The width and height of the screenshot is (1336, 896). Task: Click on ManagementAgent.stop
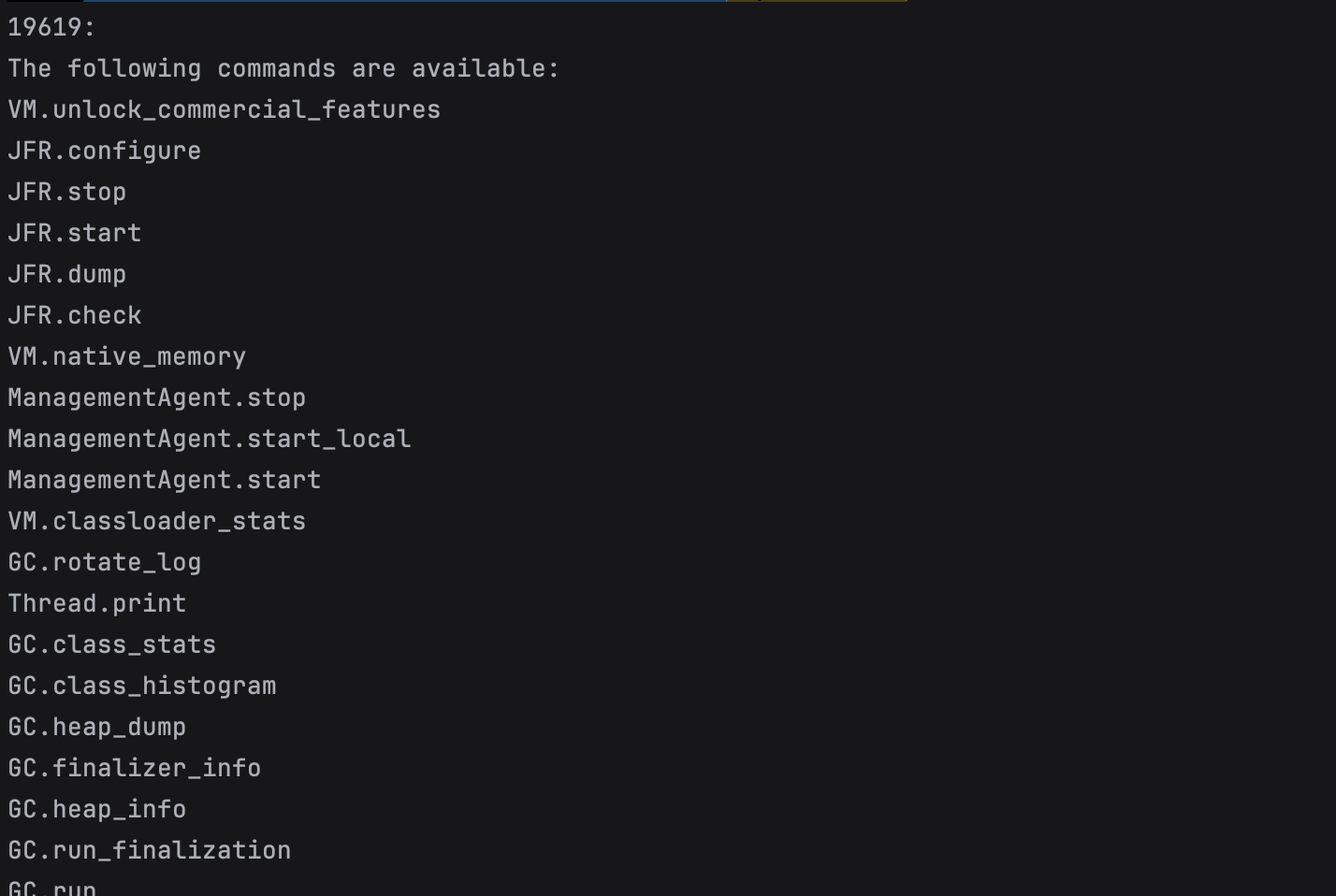coord(156,397)
